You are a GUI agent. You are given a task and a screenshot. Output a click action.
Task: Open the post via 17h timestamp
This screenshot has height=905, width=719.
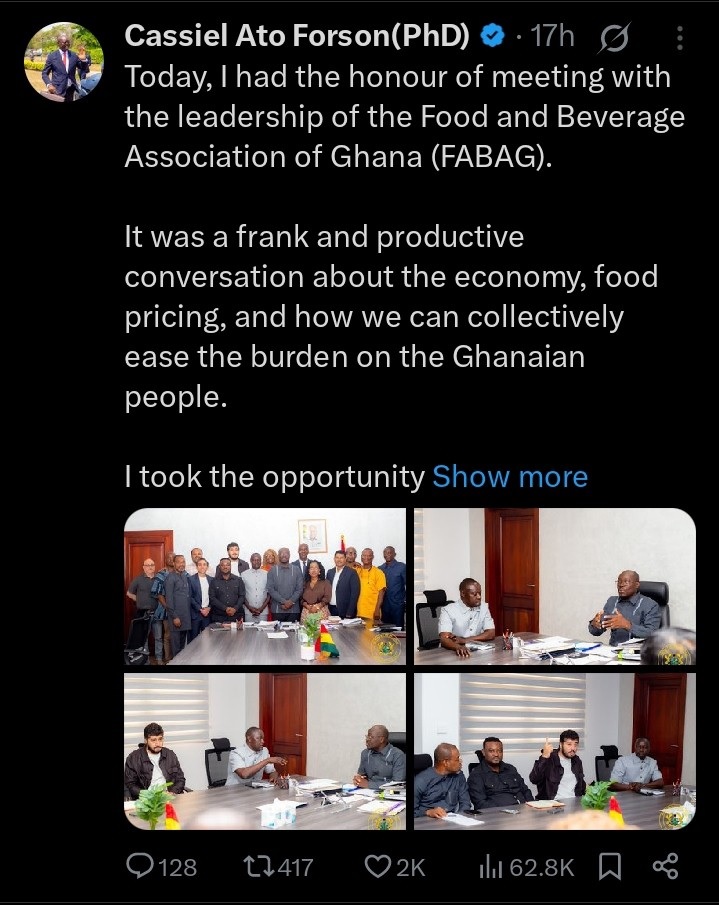553,37
